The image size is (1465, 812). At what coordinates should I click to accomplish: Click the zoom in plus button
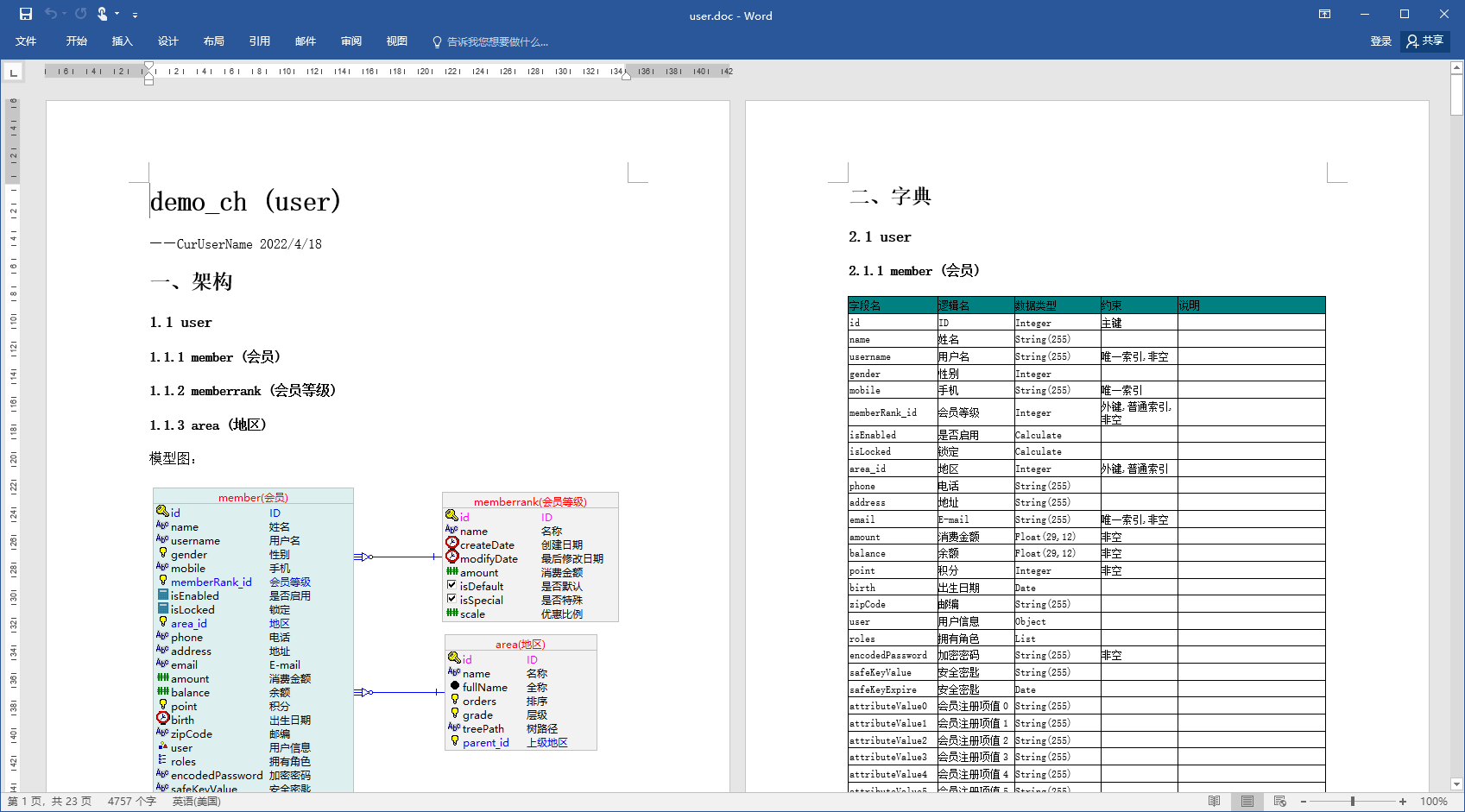(x=1403, y=802)
